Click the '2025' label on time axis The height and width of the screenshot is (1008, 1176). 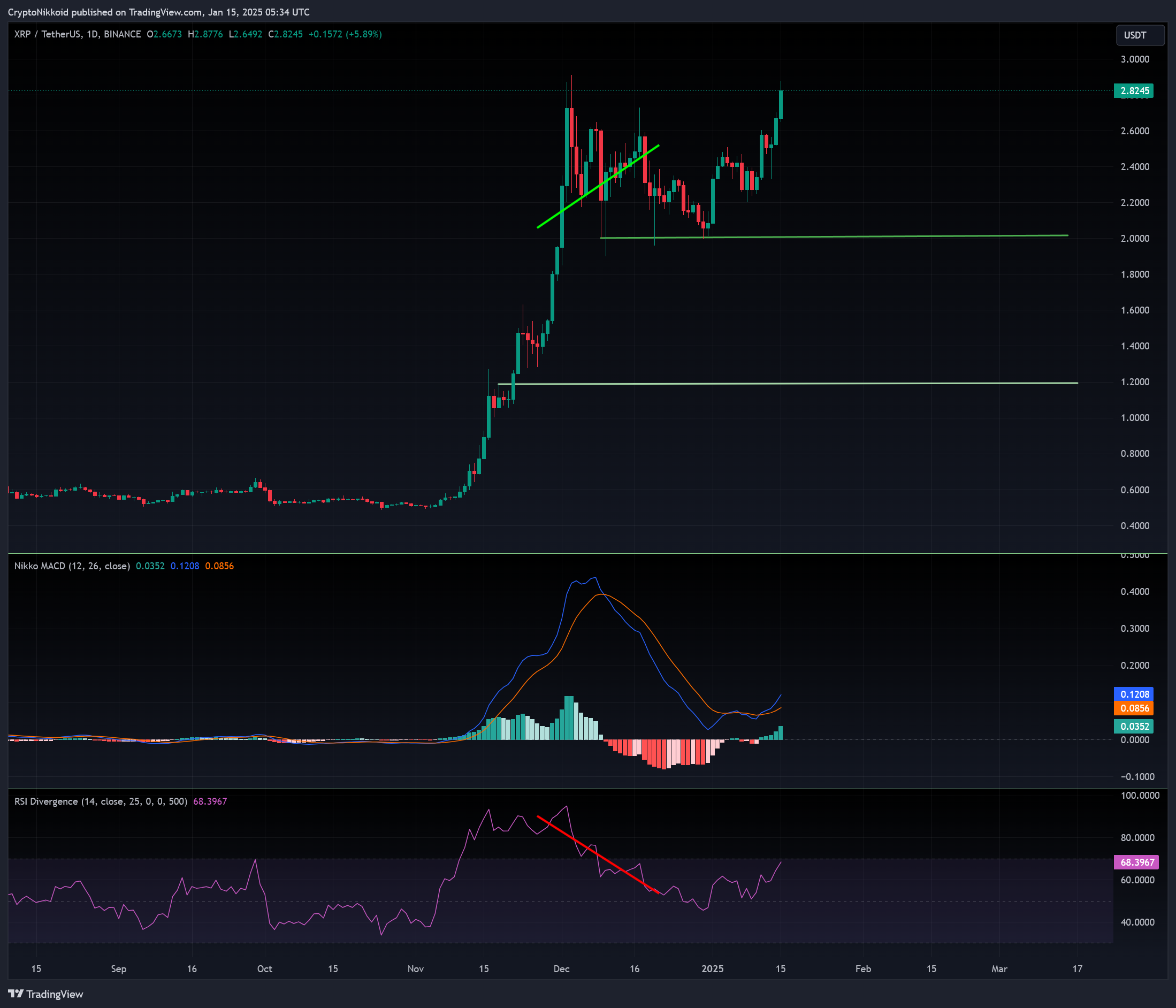(712, 969)
